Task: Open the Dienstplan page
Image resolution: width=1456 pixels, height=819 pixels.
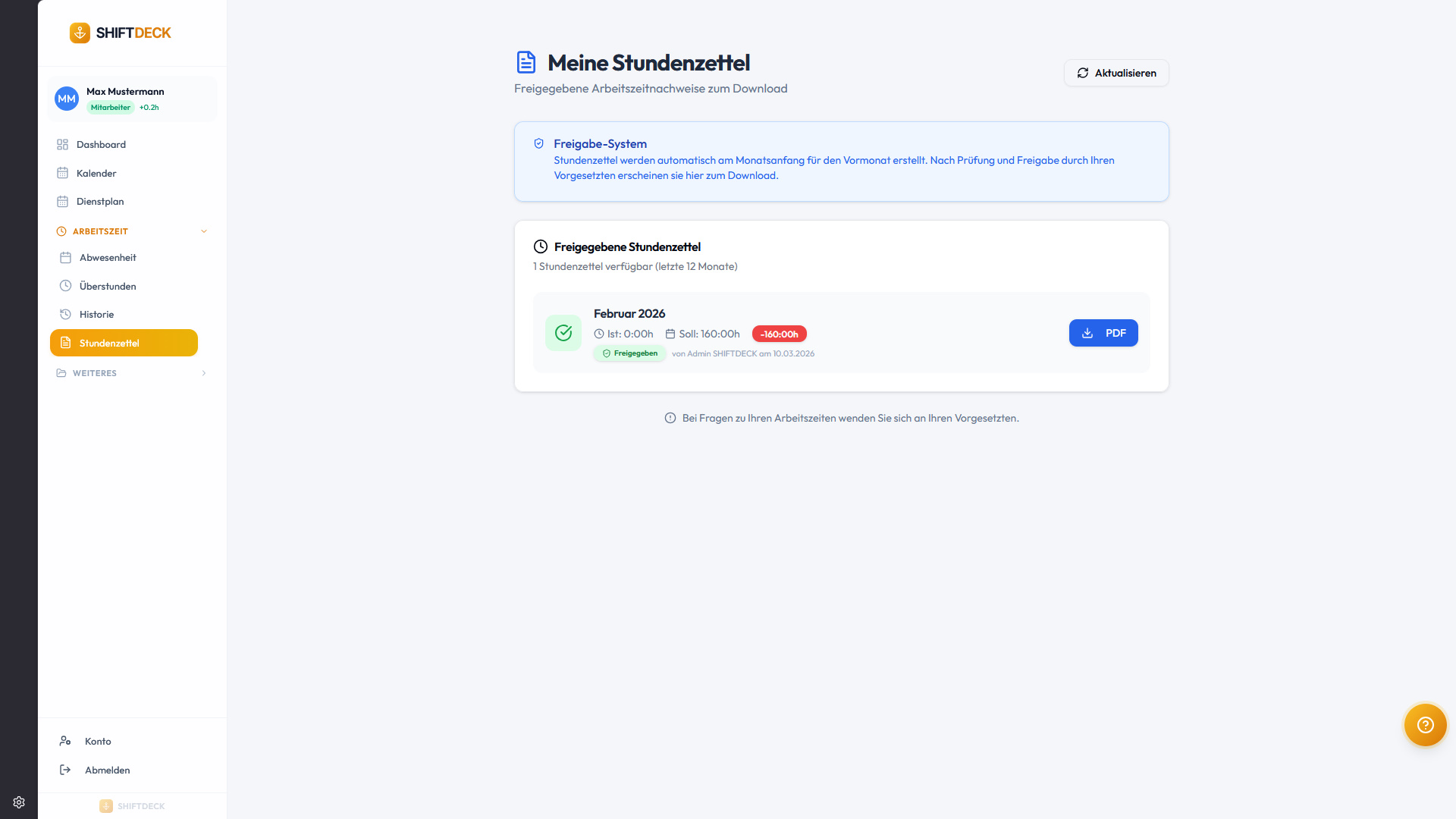Action: pos(100,202)
